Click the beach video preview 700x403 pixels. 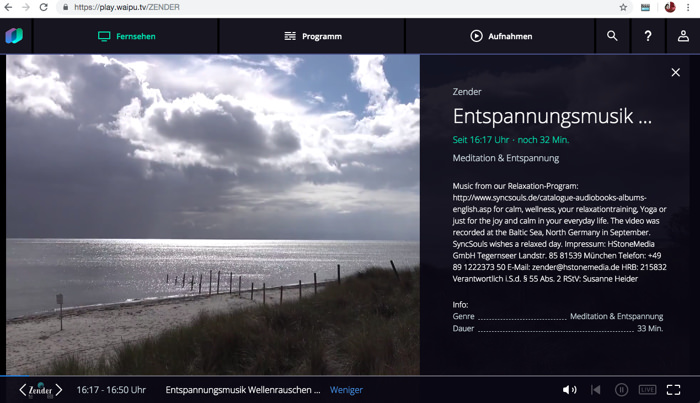pyautogui.click(x=212, y=214)
